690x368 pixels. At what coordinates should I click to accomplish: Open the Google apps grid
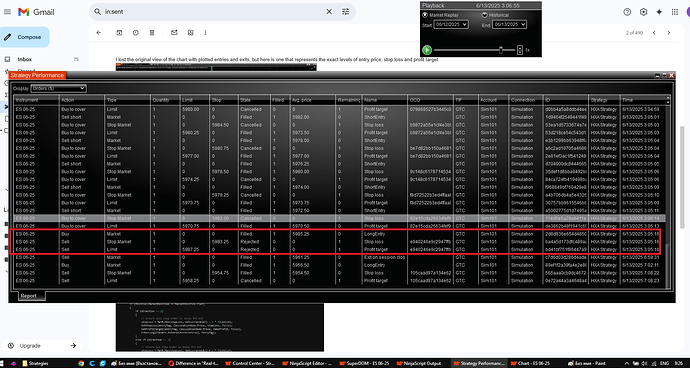coord(675,12)
